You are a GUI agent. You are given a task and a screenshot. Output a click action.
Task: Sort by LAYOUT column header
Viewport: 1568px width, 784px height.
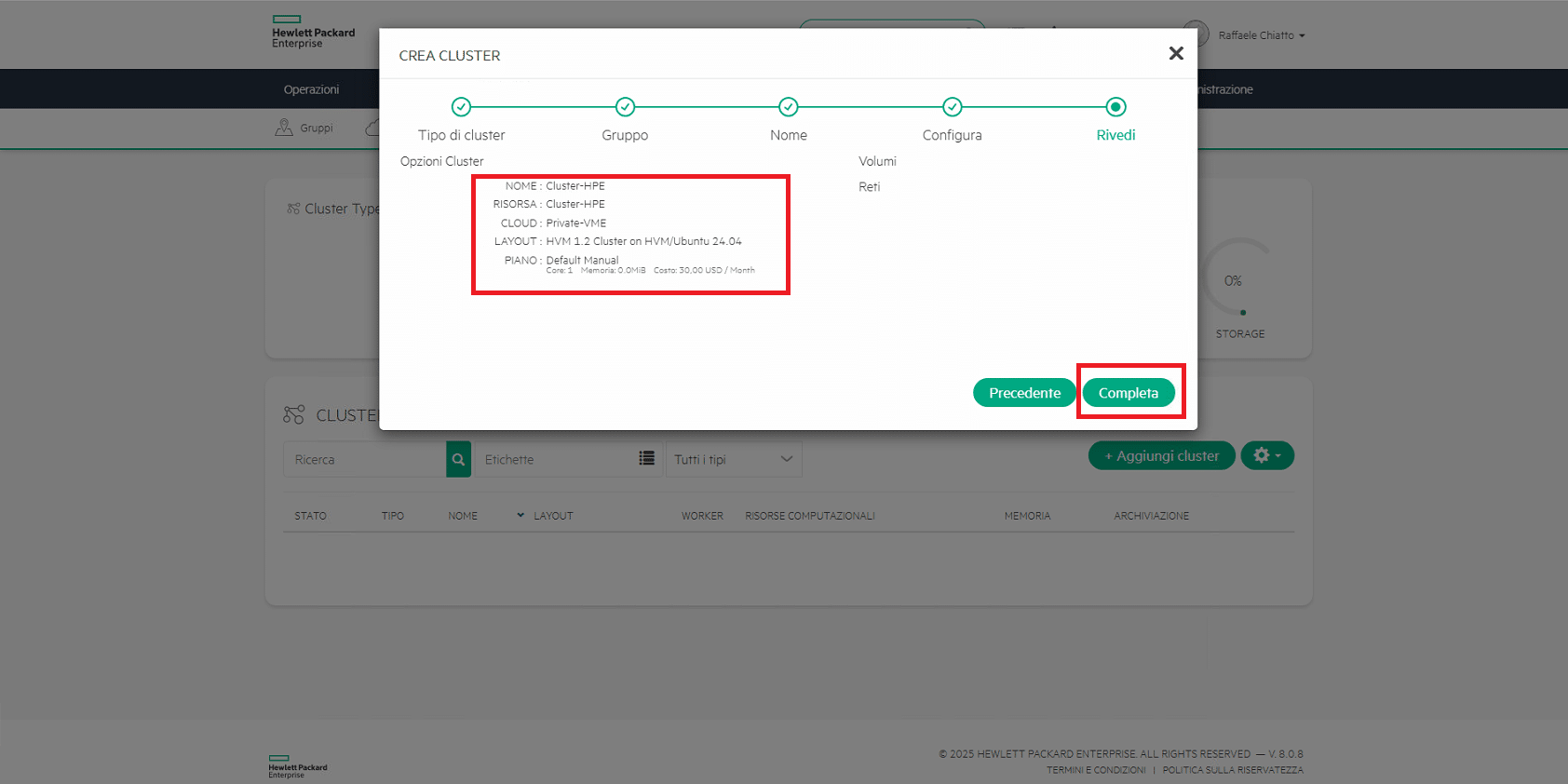pos(553,516)
